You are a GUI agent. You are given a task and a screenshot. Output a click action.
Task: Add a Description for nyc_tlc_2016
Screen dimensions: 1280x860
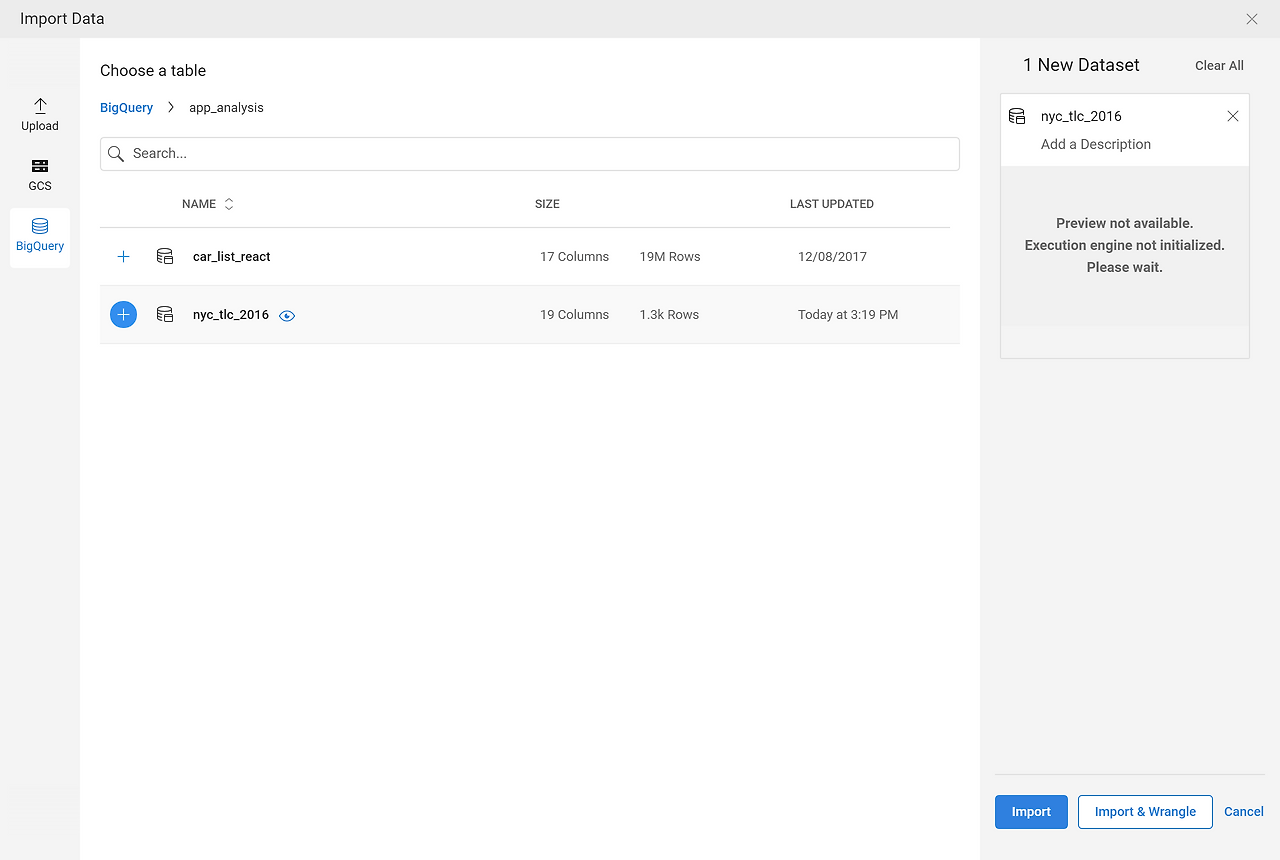tap(1095, 144)
